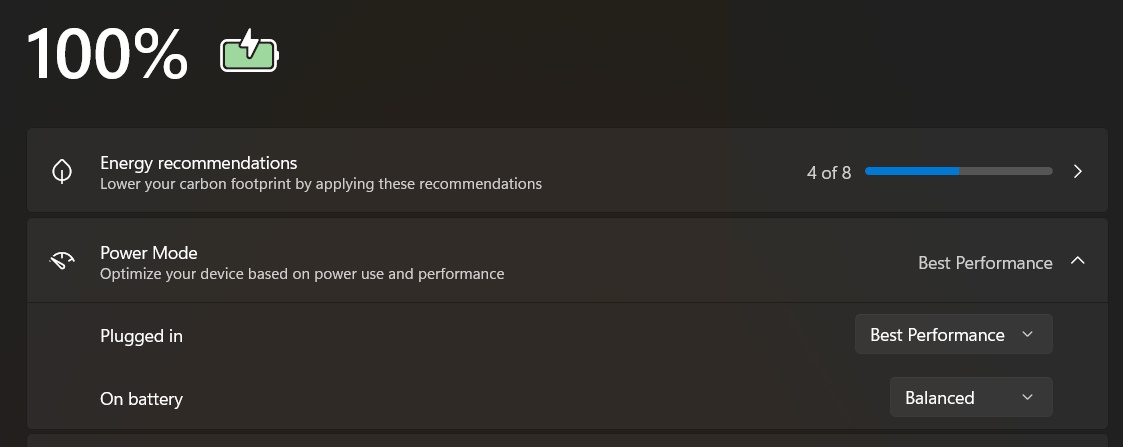This screenshot has width=1123, height=447.
Task: Click the battery charging icon
Action: 250,52
